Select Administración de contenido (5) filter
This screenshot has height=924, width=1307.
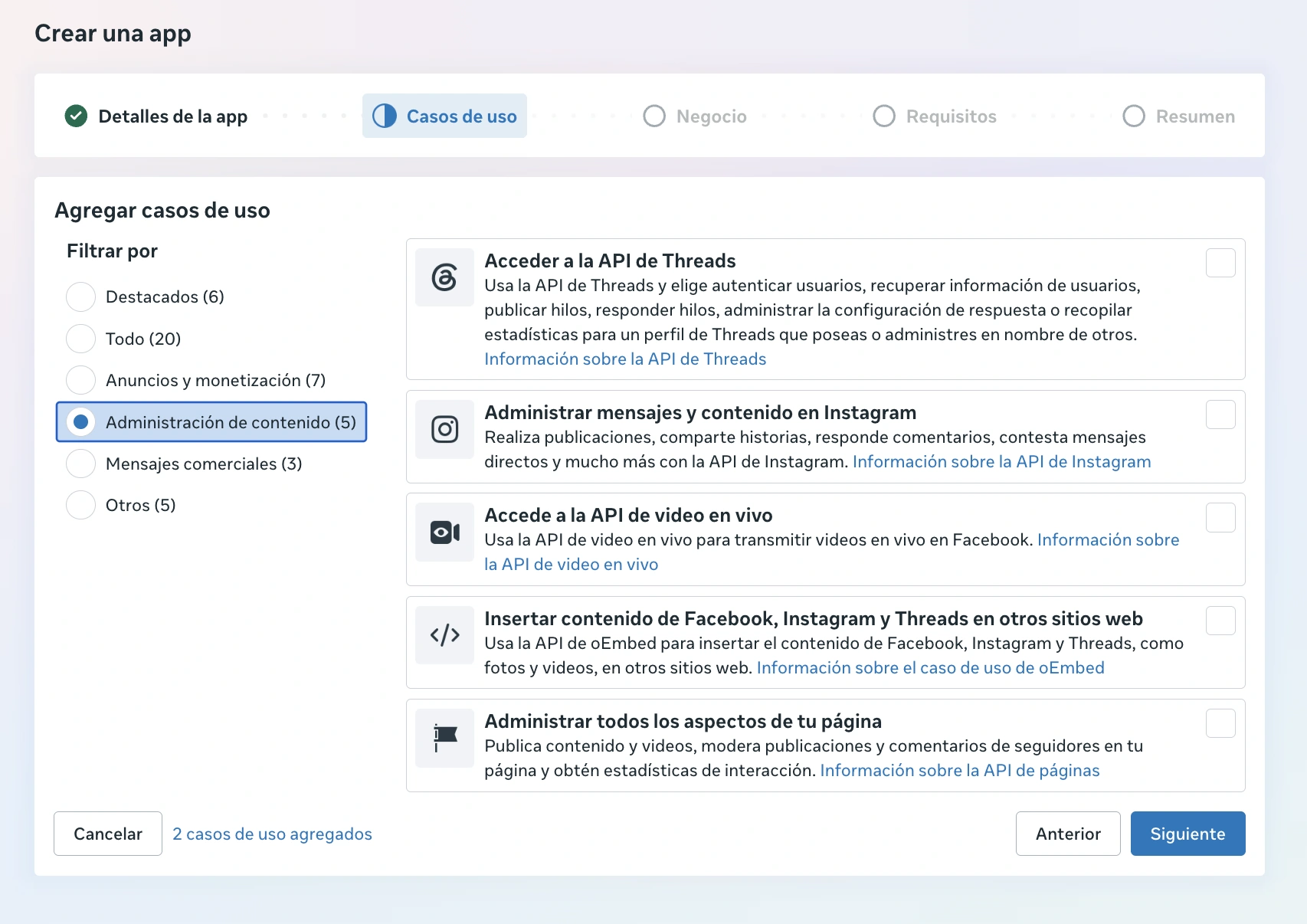tap(211, 421)
